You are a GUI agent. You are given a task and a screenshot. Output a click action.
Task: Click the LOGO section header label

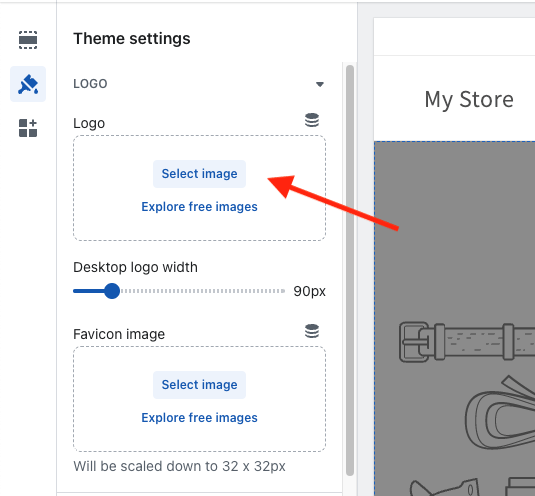point(90,84)
